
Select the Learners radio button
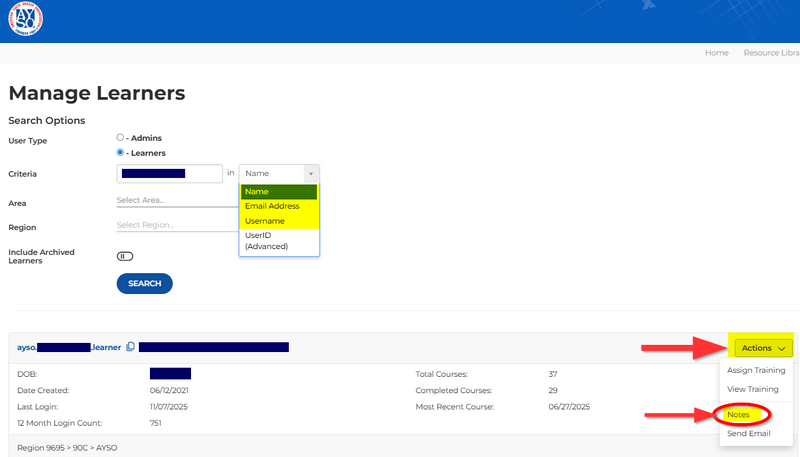click(120, 153)
